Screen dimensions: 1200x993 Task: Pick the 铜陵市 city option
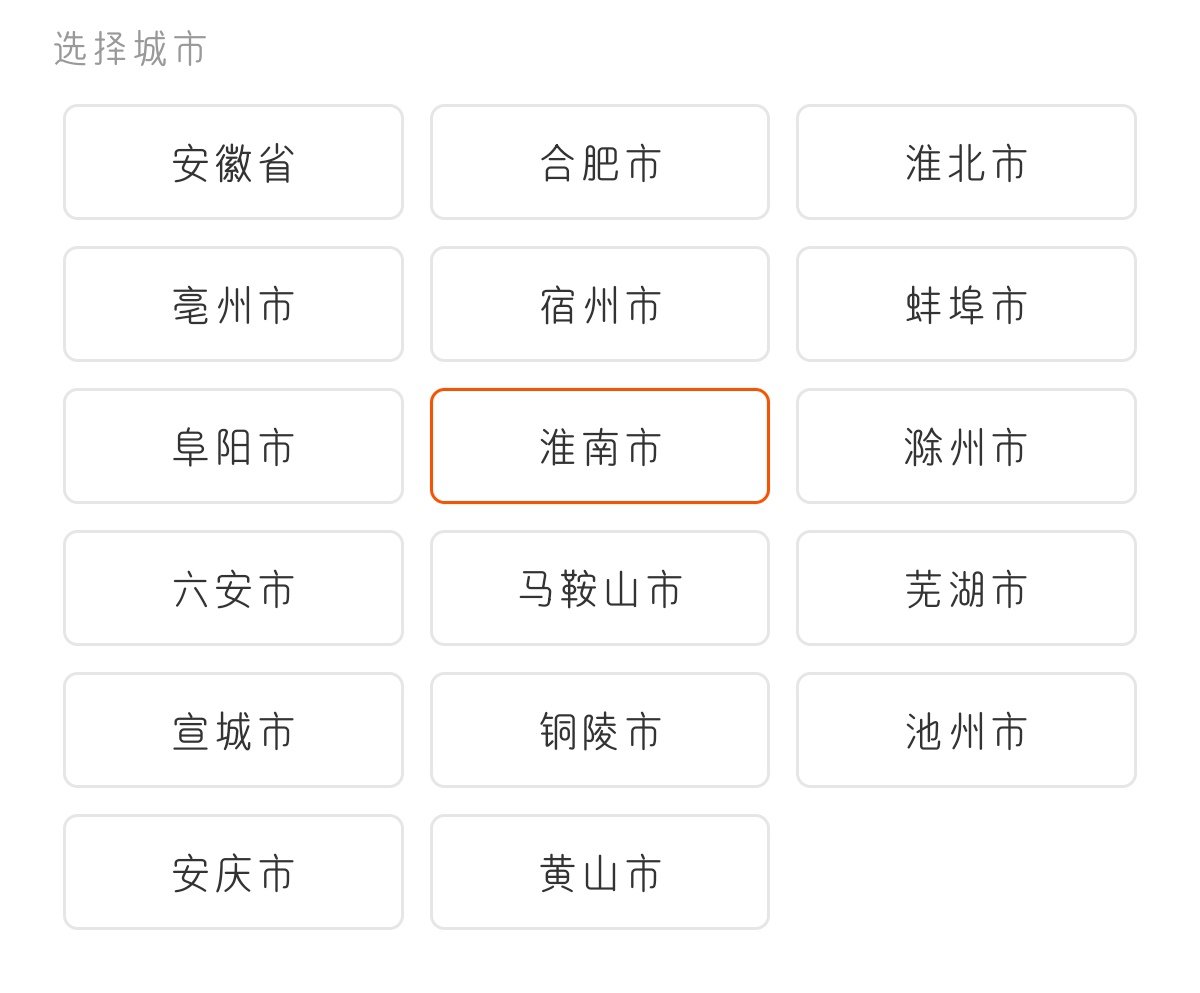point(600,730)
